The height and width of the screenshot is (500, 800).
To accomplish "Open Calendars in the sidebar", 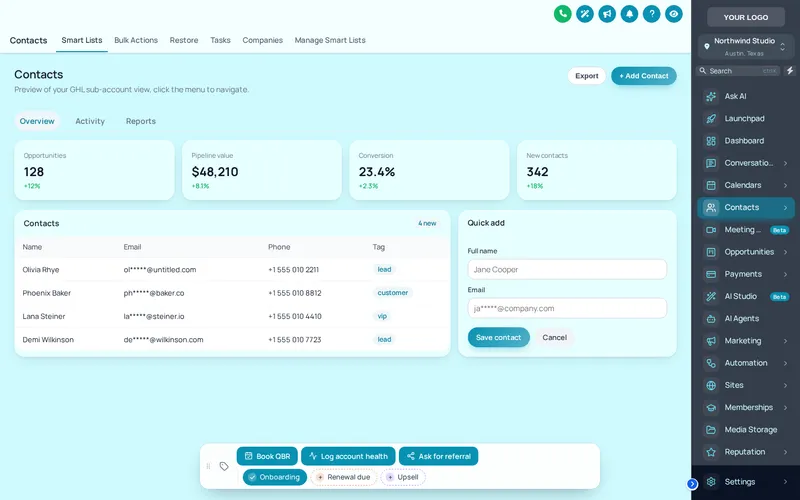I will click(746, 185).
